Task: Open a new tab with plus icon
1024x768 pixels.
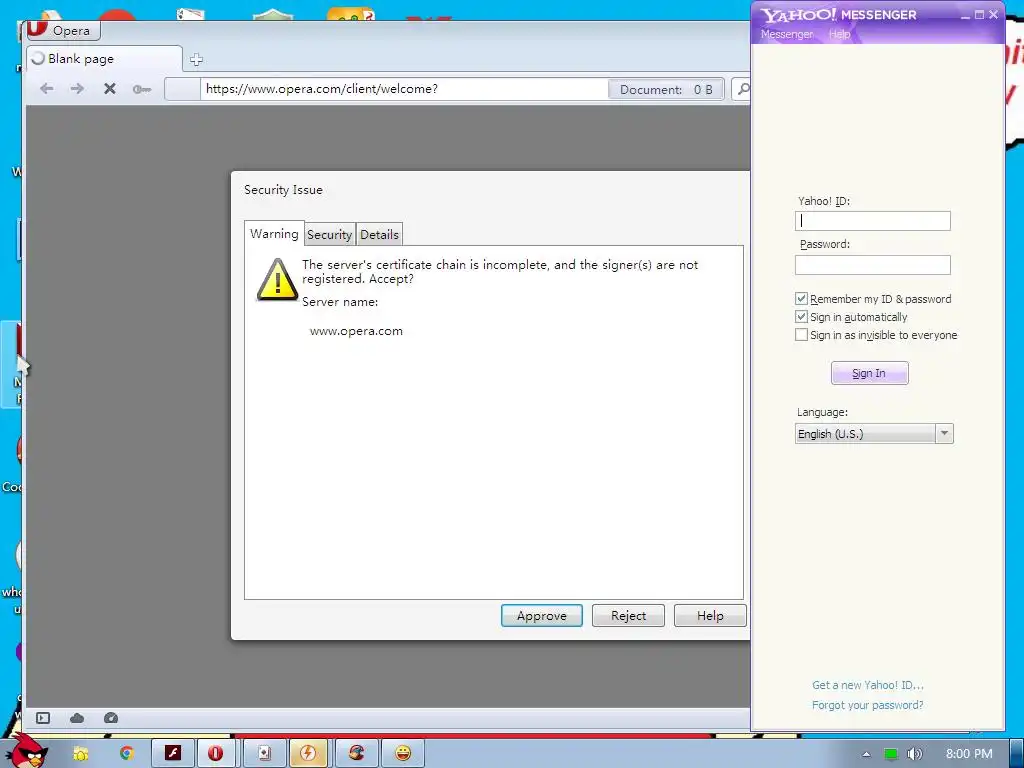Action: pos(196,59)
